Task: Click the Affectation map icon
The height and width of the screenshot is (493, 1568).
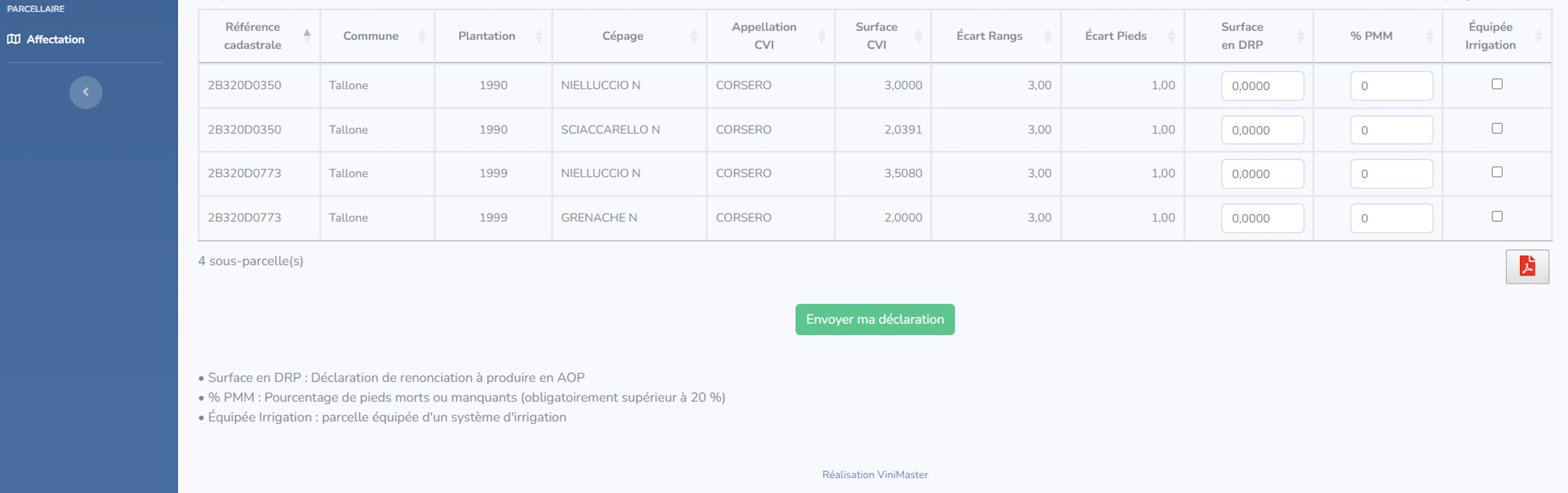Action: [13, 39]
